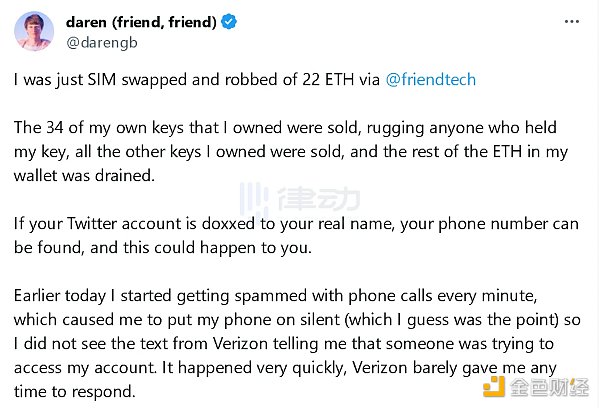Screen dimensions: 600x408
Task: Open the display name "daren (friend, friend)"
Action: (x=142, y=22)
